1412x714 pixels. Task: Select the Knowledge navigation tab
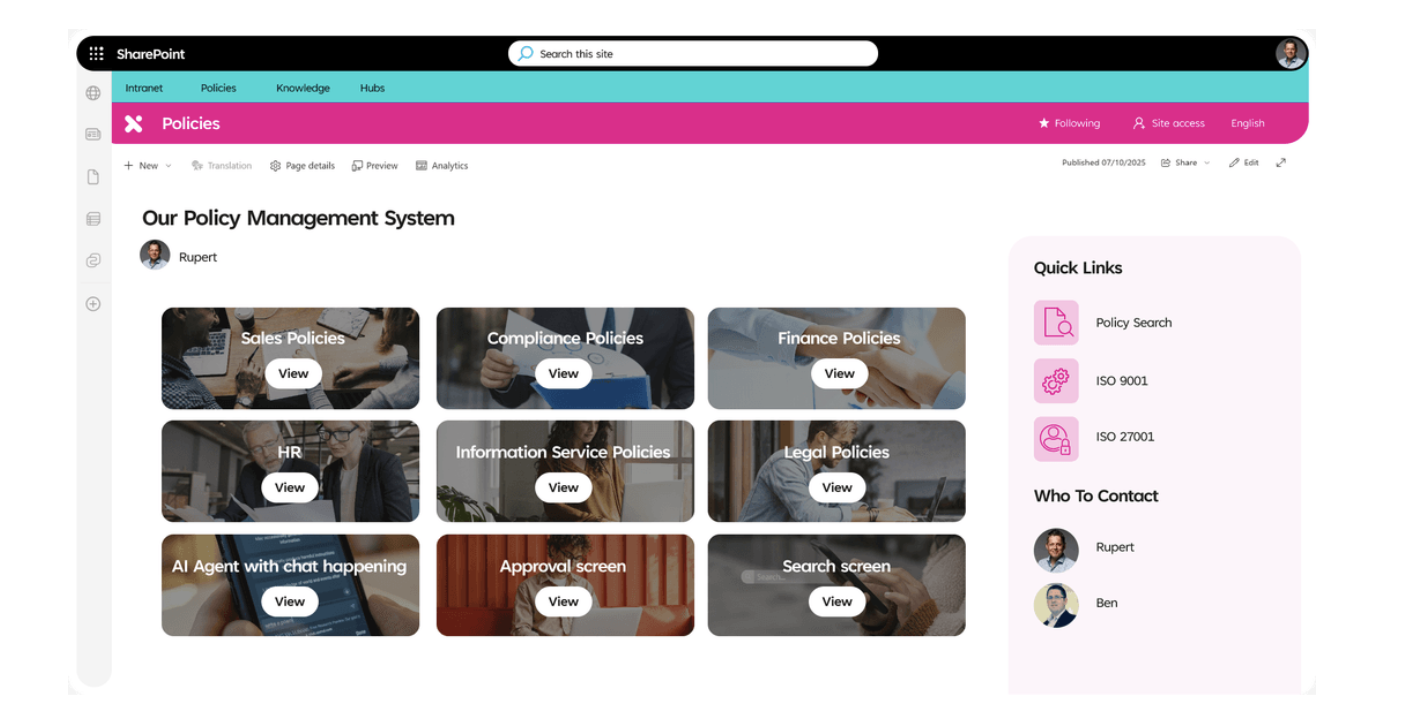303,88
